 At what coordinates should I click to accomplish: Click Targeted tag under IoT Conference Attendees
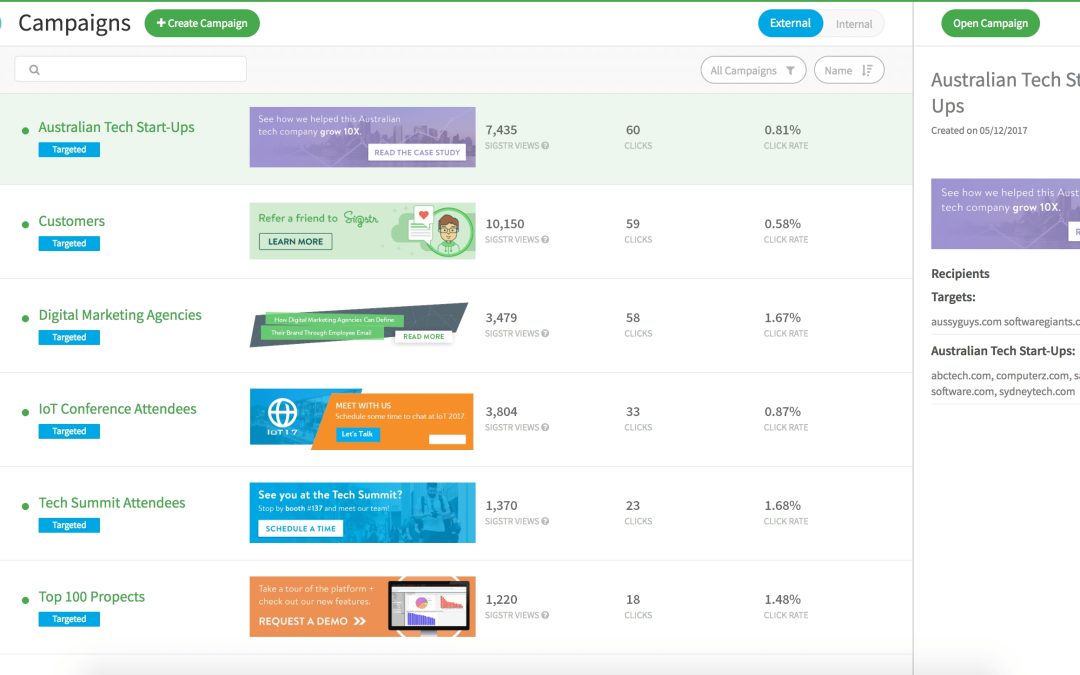click(x=69, y=431)
